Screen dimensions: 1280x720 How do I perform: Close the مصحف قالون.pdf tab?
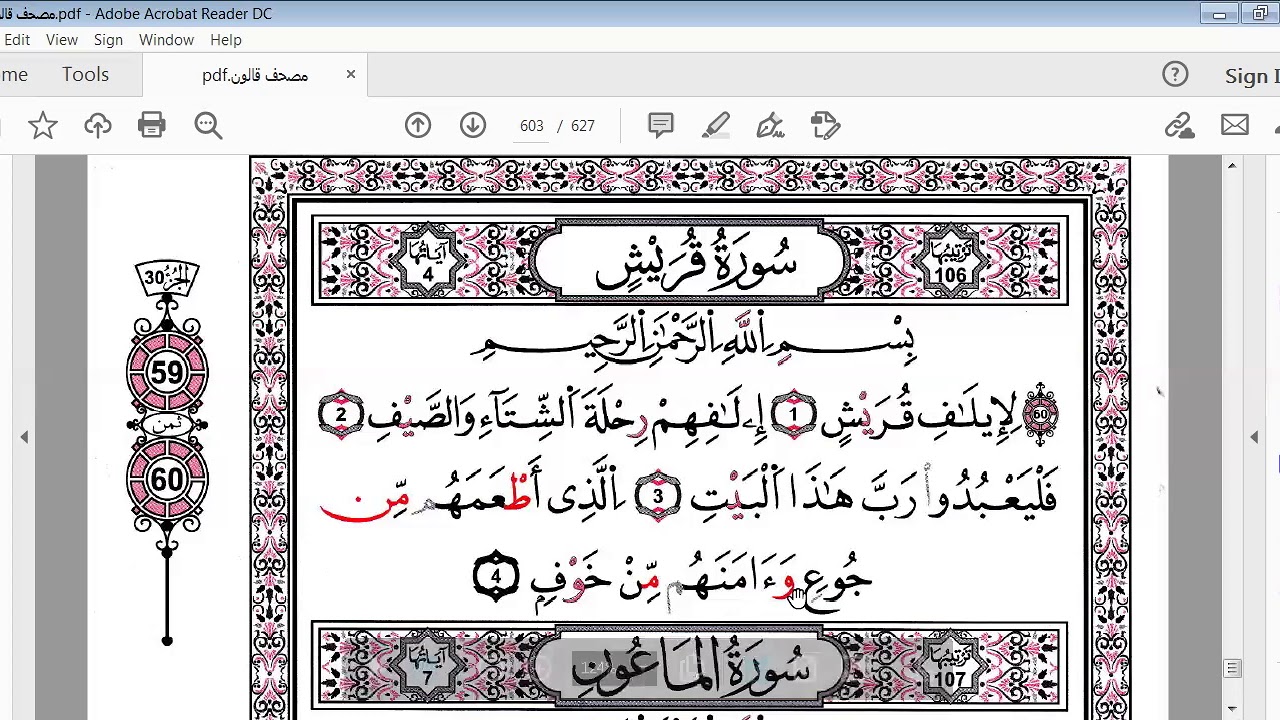coord(351,74)
